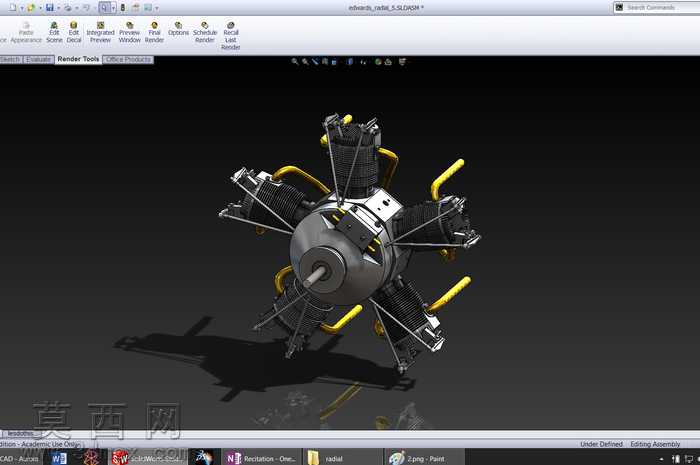Click the Print icon
The image size is (700, 465).
(x=68, y=8)
